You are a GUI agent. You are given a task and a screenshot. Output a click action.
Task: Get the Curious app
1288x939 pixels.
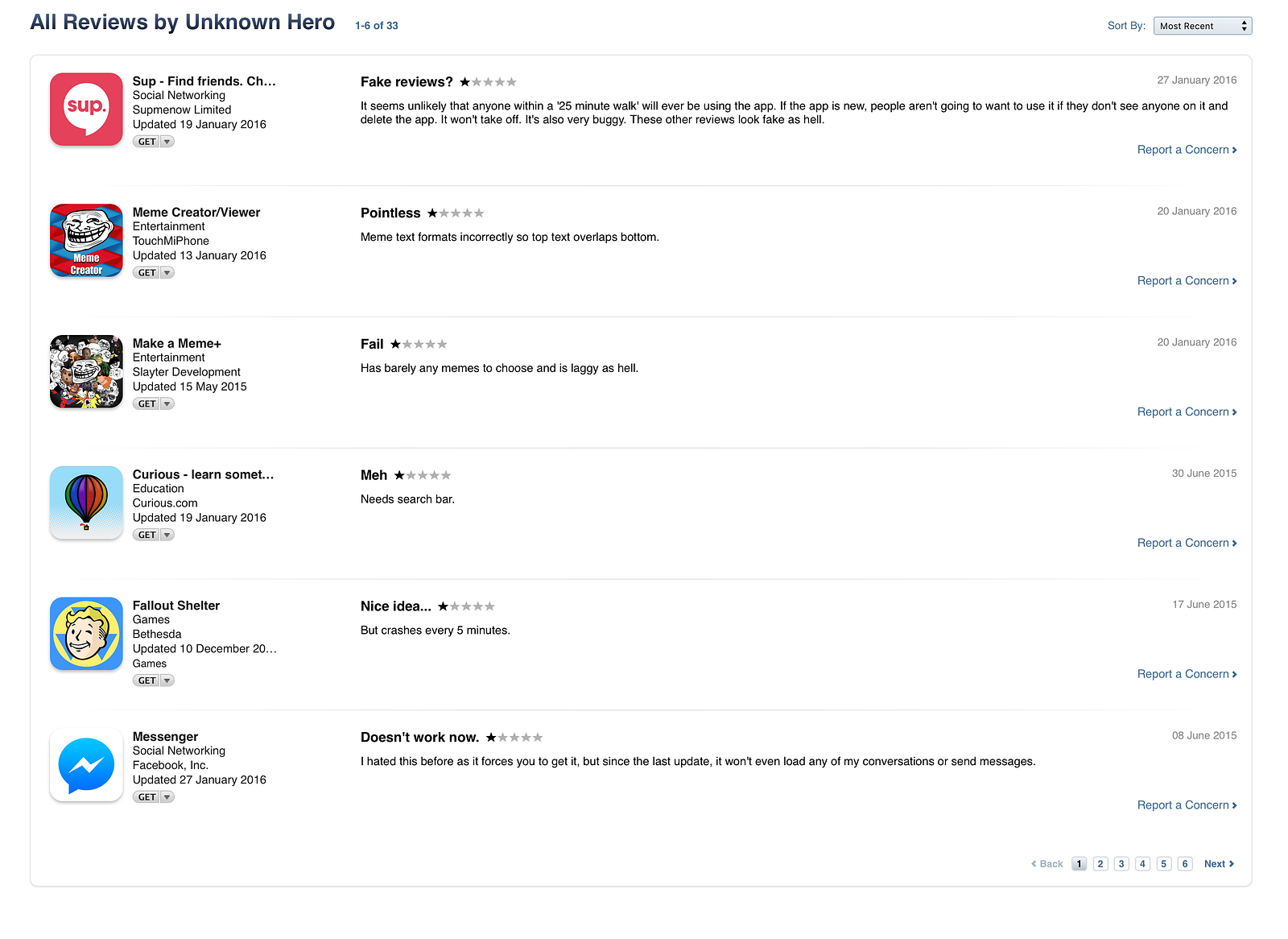[147, 535]
